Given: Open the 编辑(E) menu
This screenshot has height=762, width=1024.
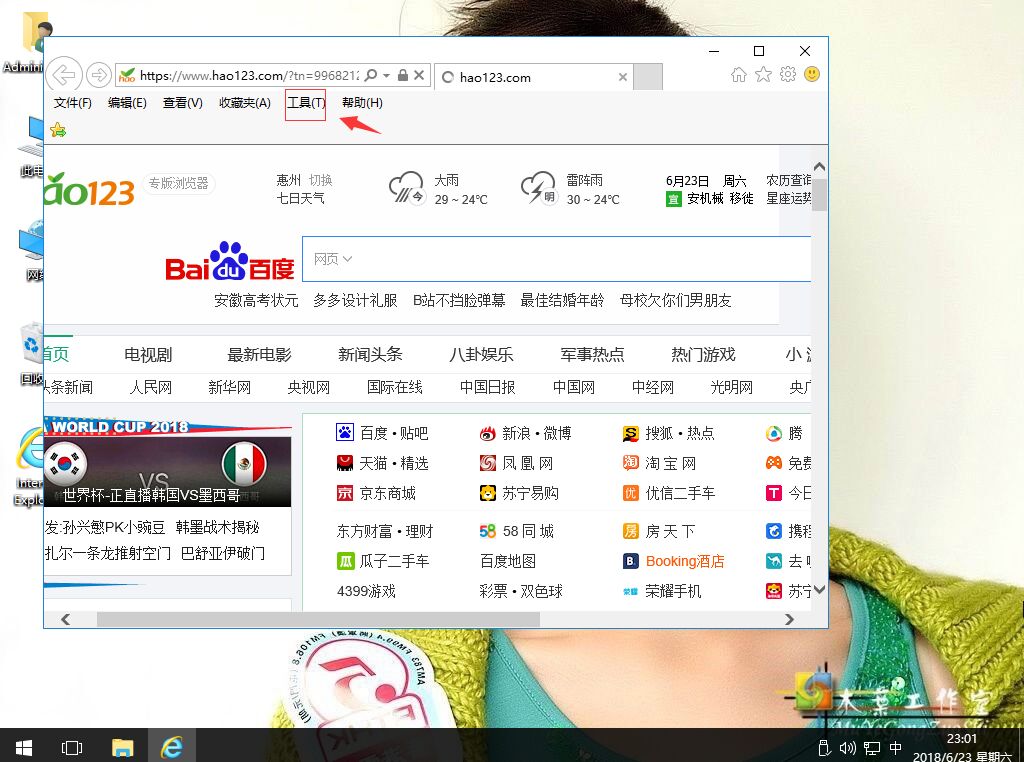Looking at the screenshot, I should pos(127,103).
